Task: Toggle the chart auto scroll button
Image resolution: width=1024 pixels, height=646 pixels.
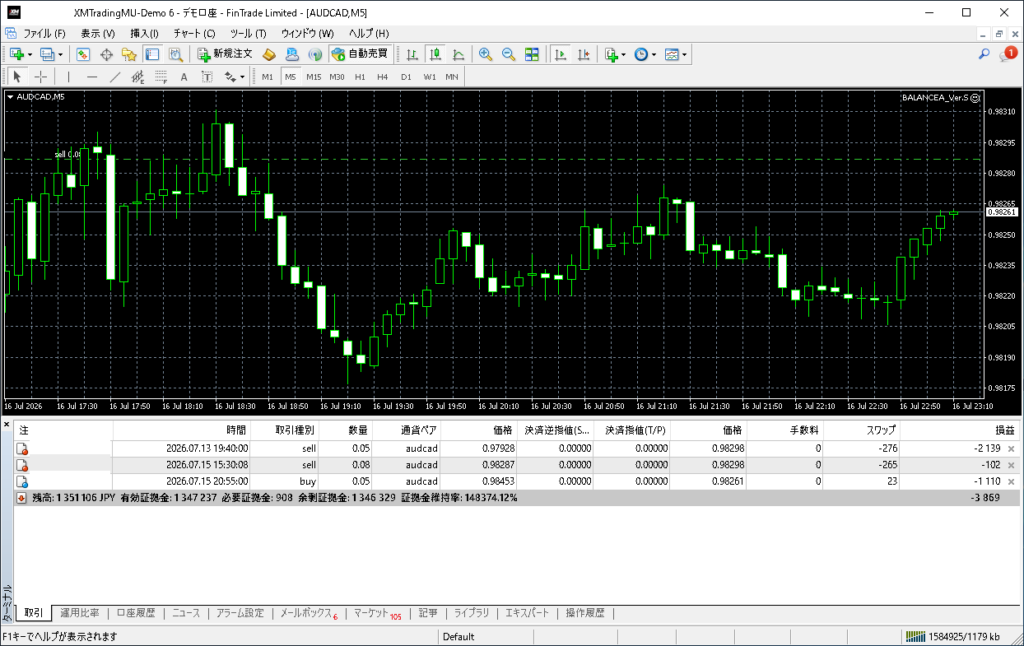Action: pos(560,54)
